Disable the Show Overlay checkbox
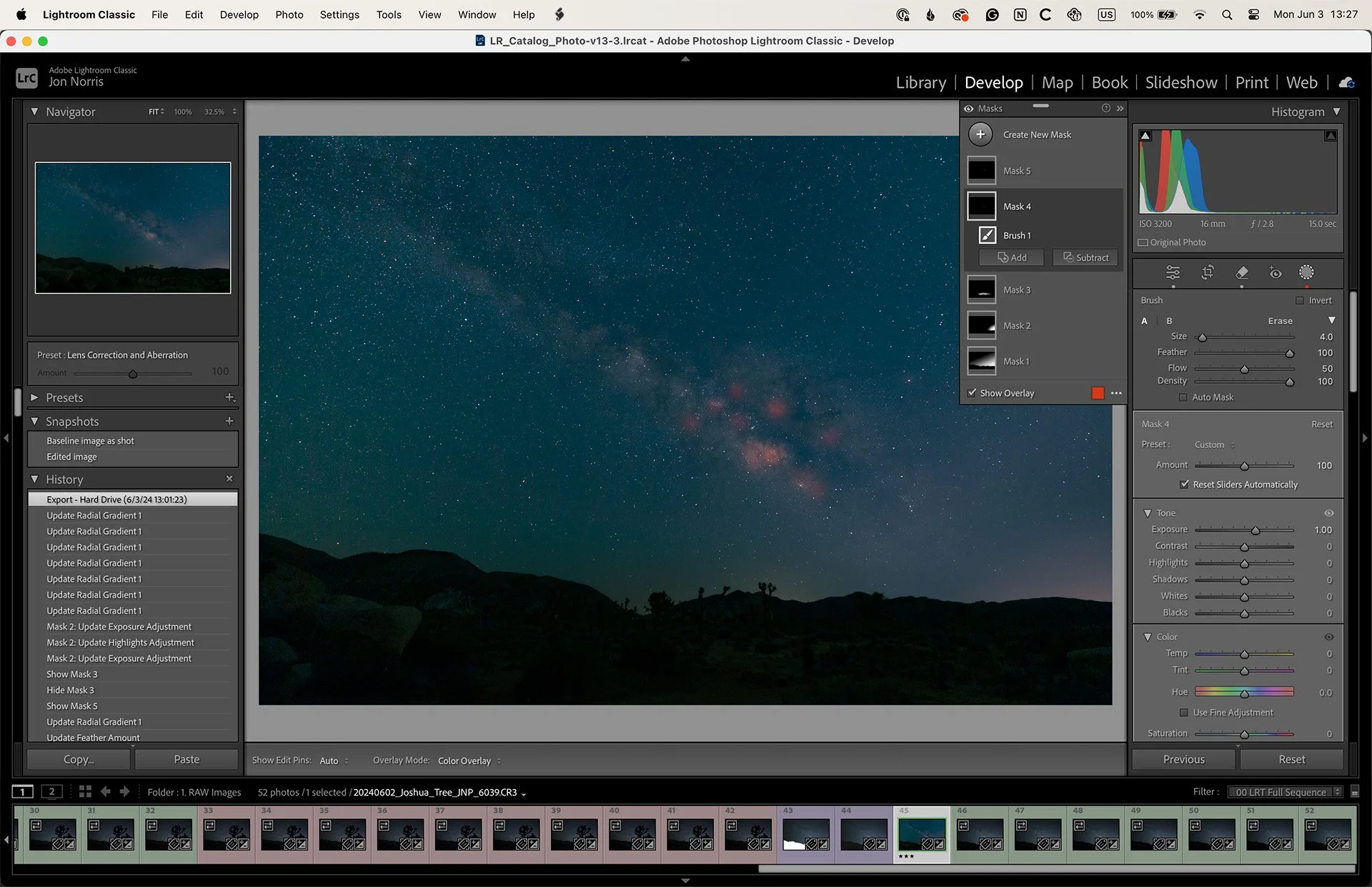Viewport: 1372px width, 887px height. 972,393
